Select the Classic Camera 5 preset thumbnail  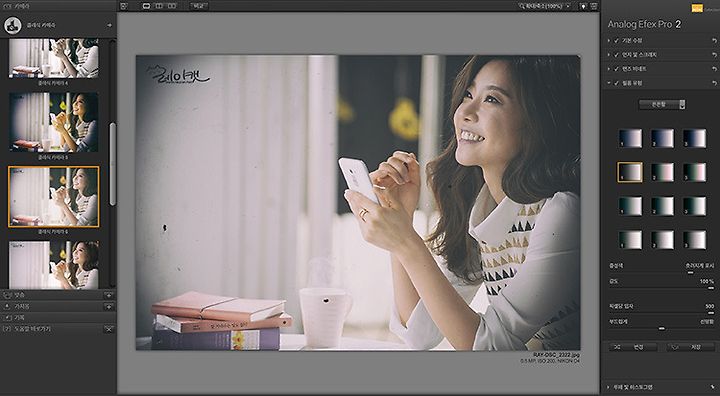click(54, 122)
